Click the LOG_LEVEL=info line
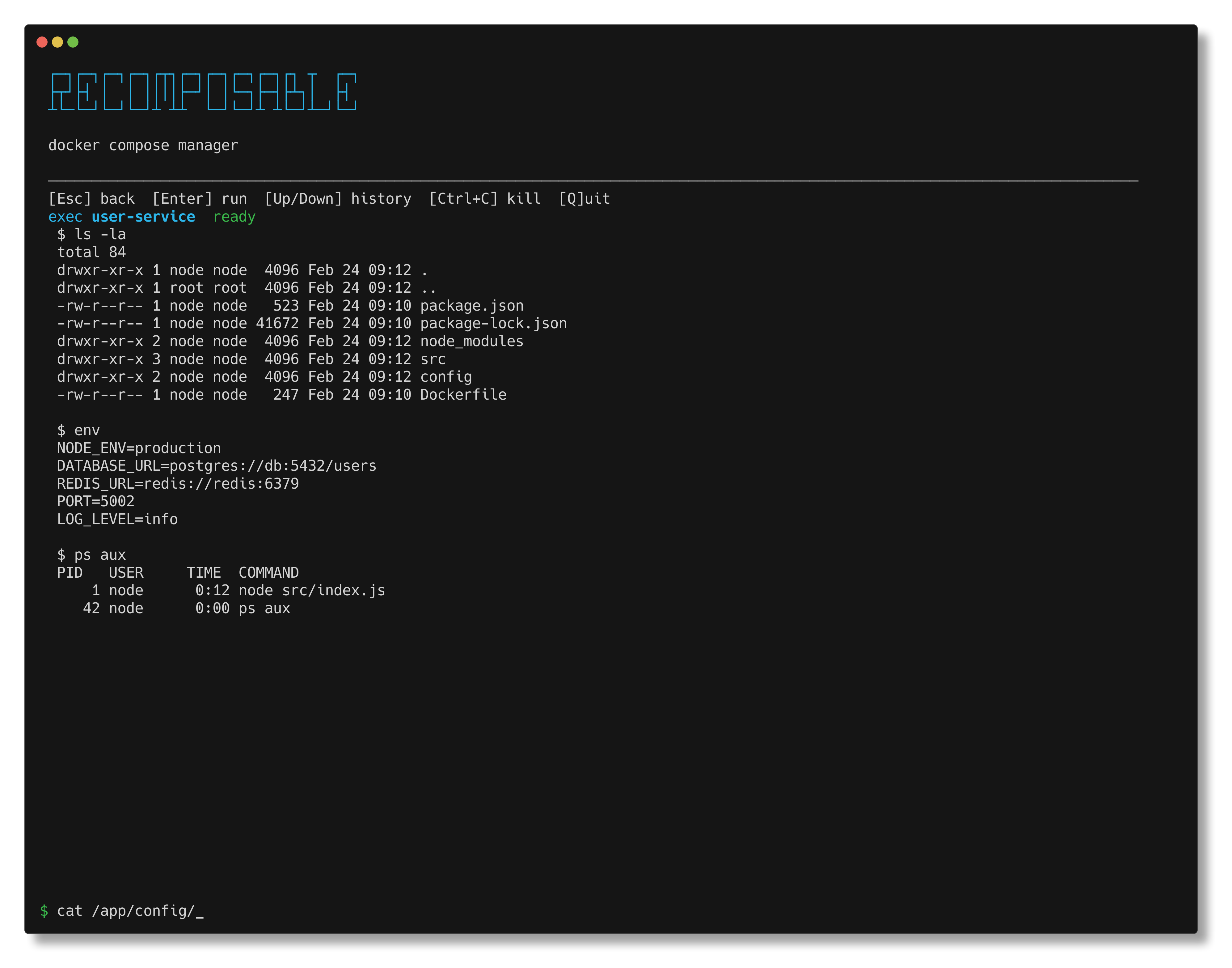1232x968 pixels. tap(117, 520)
